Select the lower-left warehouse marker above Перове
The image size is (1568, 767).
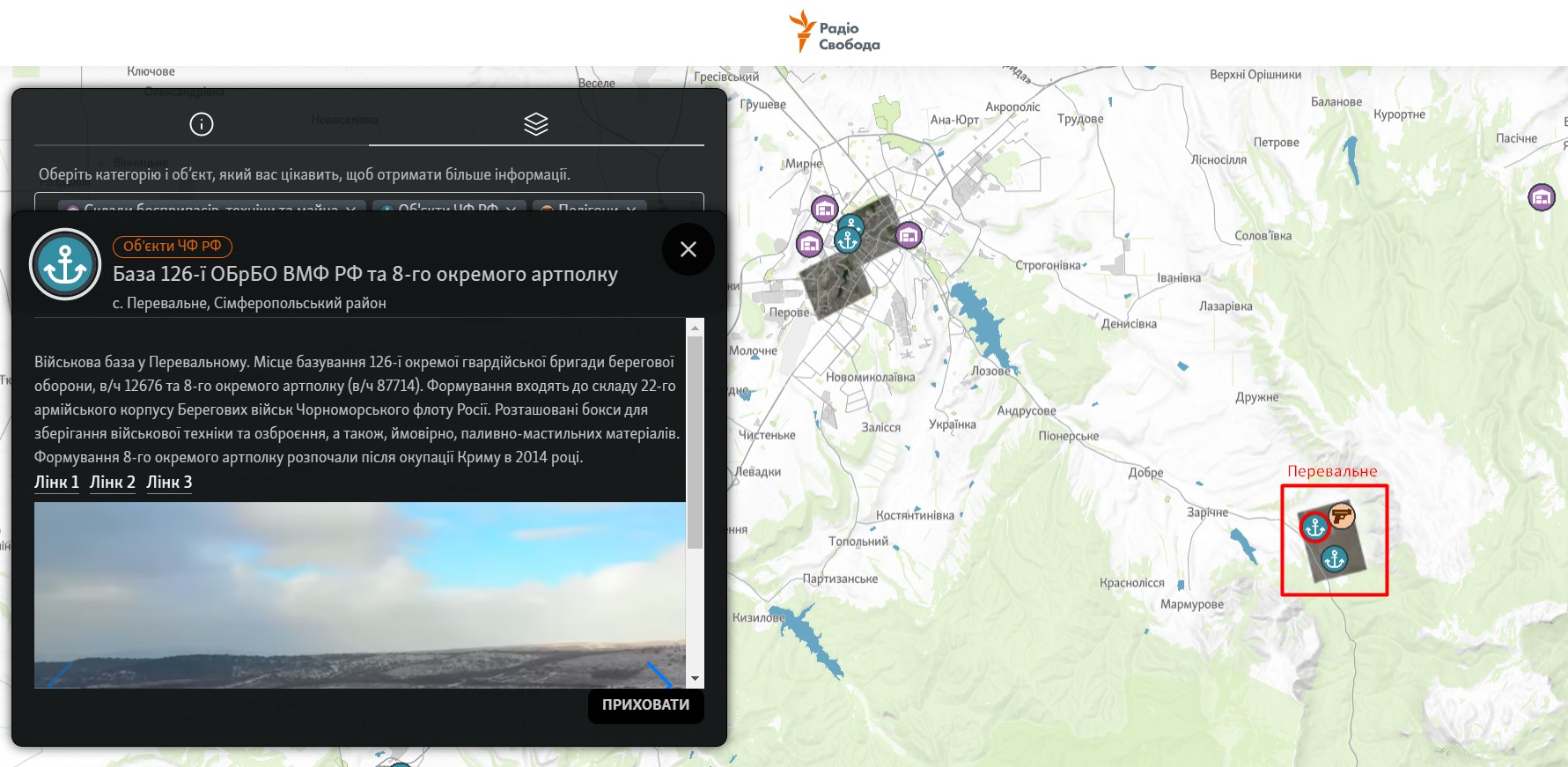point(809,243)
